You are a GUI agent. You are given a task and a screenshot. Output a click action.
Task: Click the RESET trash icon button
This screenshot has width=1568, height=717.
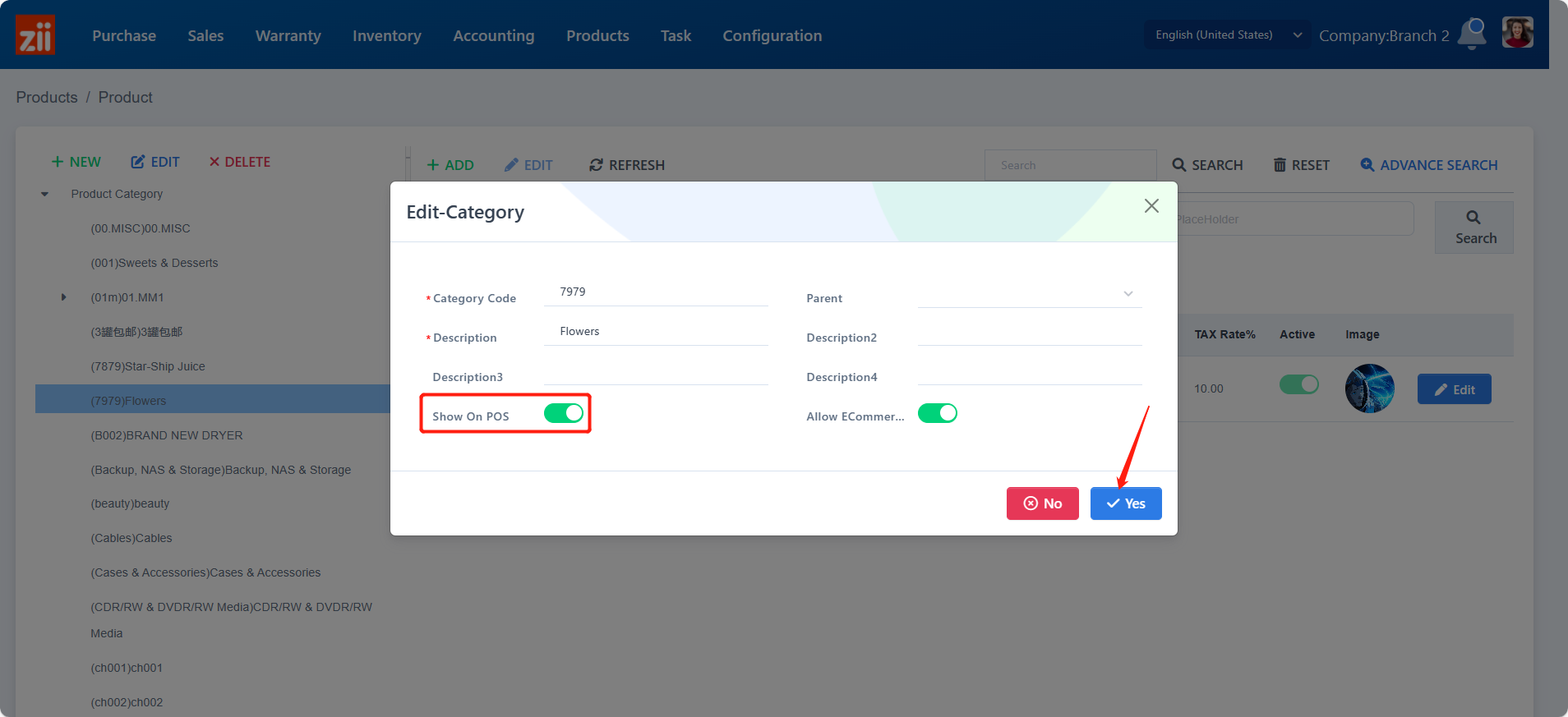pos(1280,165)
